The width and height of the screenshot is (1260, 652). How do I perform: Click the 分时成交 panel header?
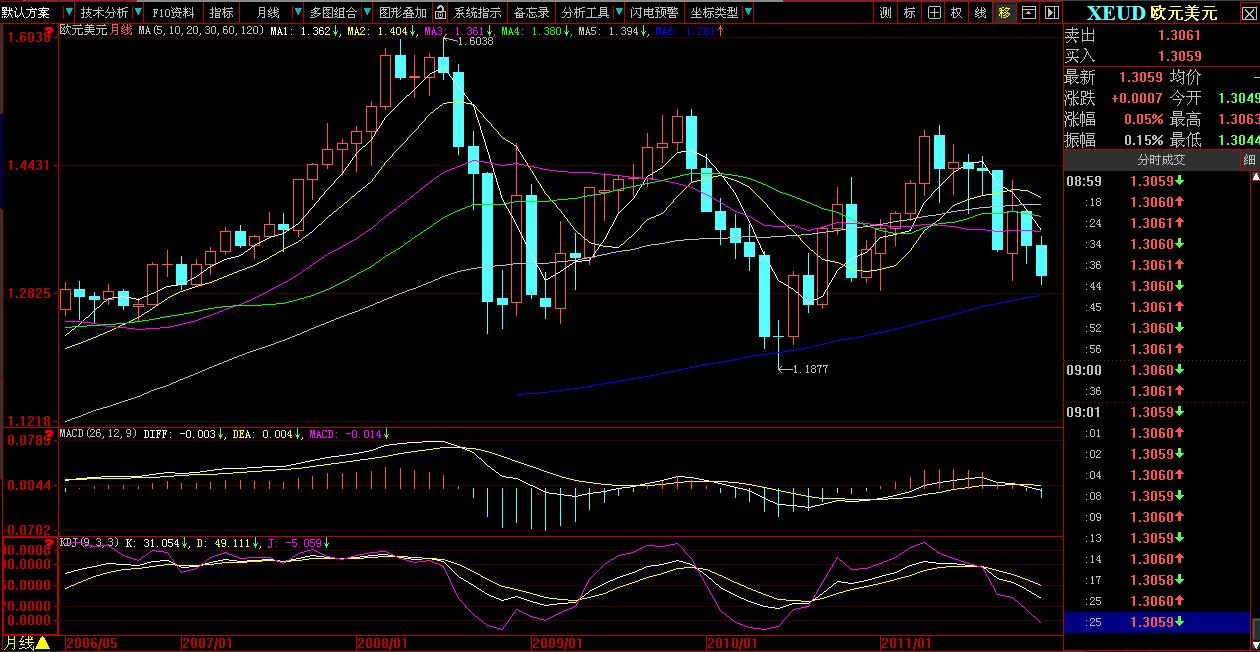[1152, 160]
